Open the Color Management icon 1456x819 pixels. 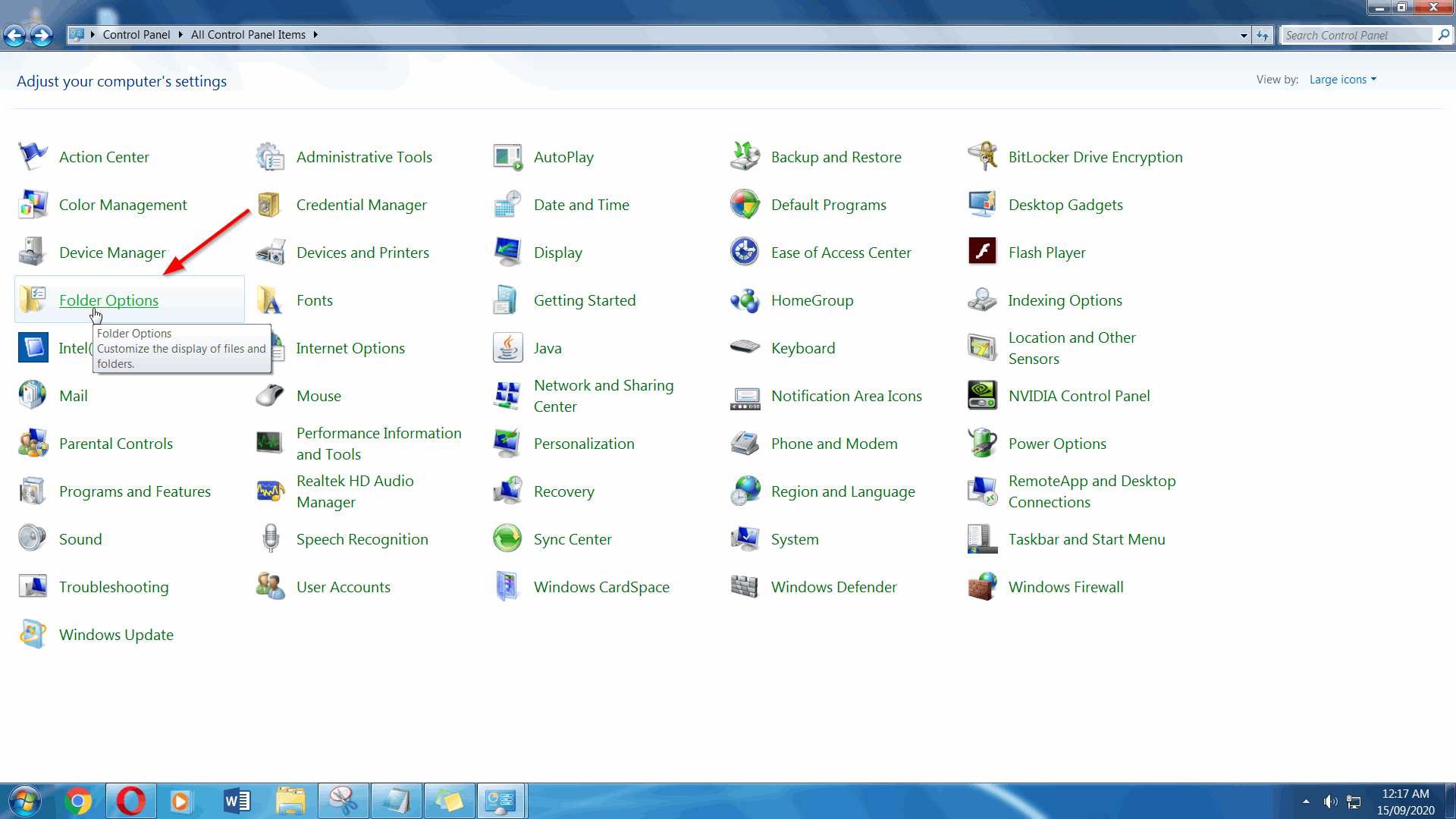tap(33, 205)
